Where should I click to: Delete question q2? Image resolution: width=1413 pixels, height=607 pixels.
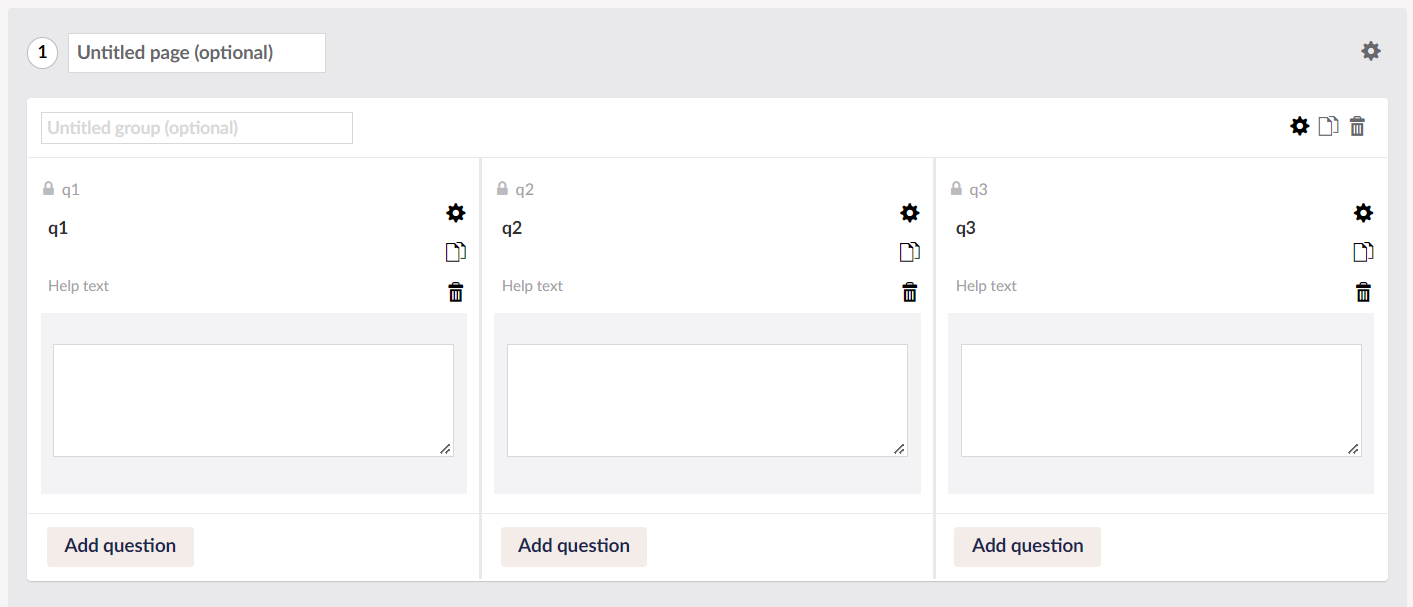pyautogui.click(x=910, y=292)
